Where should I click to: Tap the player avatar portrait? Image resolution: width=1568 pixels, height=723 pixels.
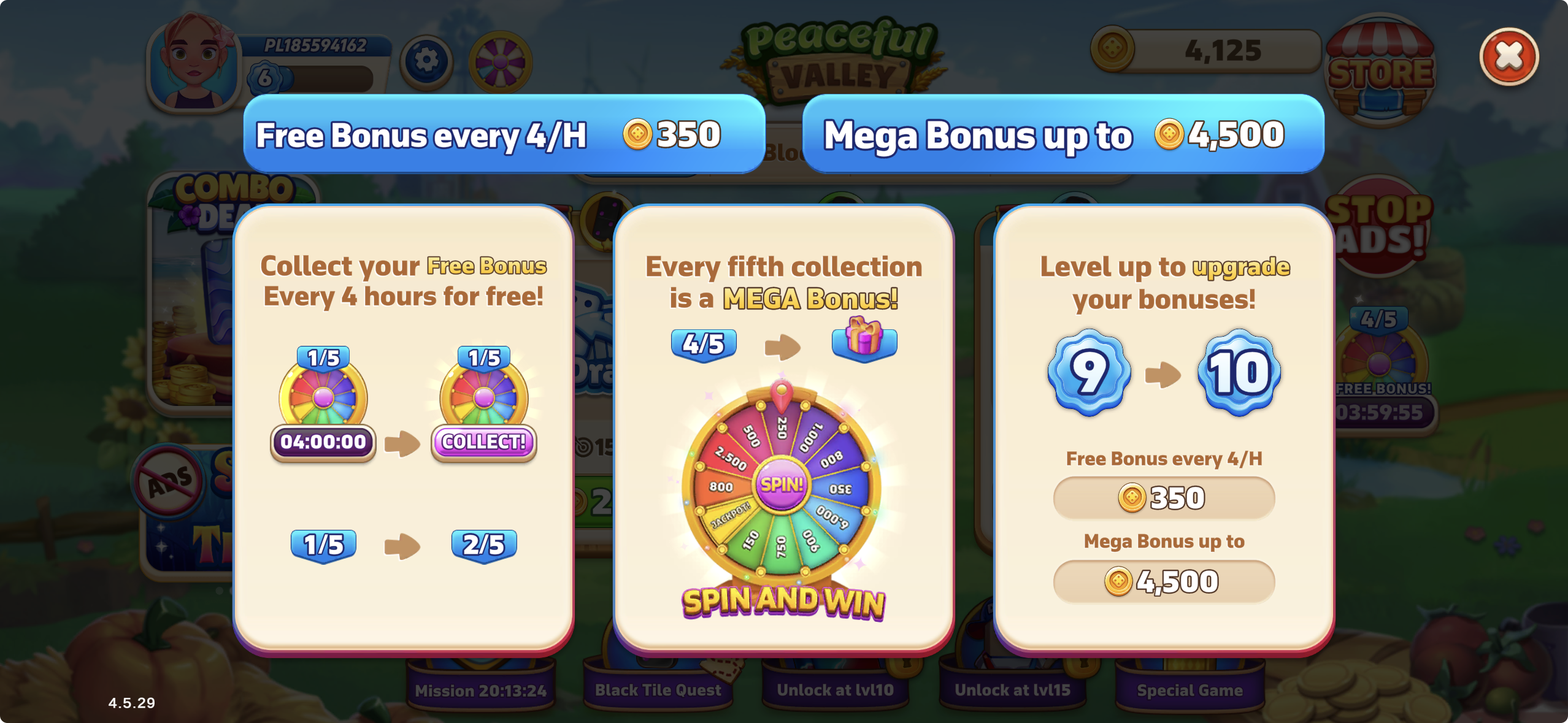tap(194, 61)
